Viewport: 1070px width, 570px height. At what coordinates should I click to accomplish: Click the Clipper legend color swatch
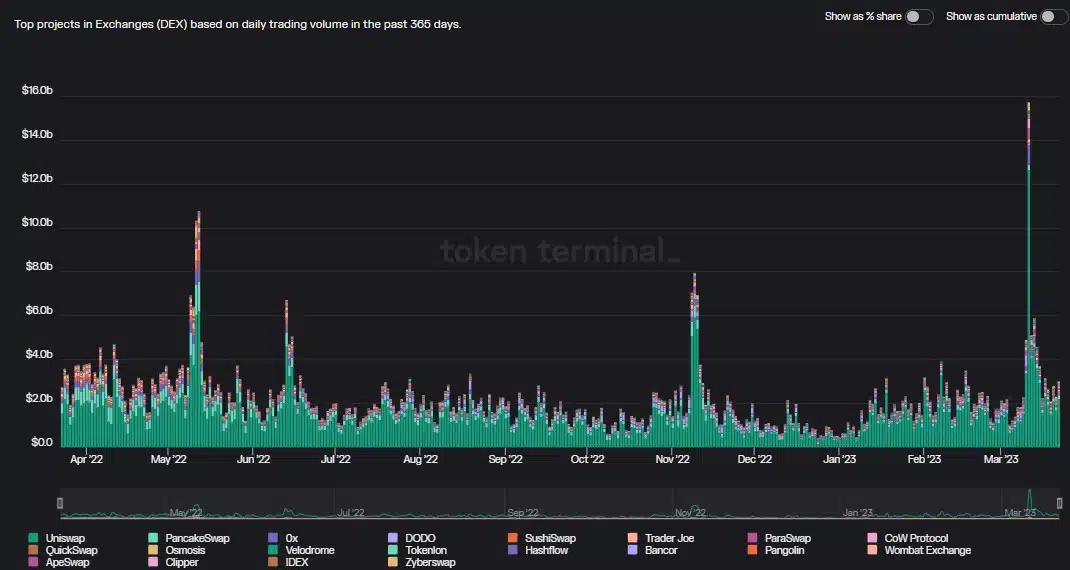pos(153,562)
